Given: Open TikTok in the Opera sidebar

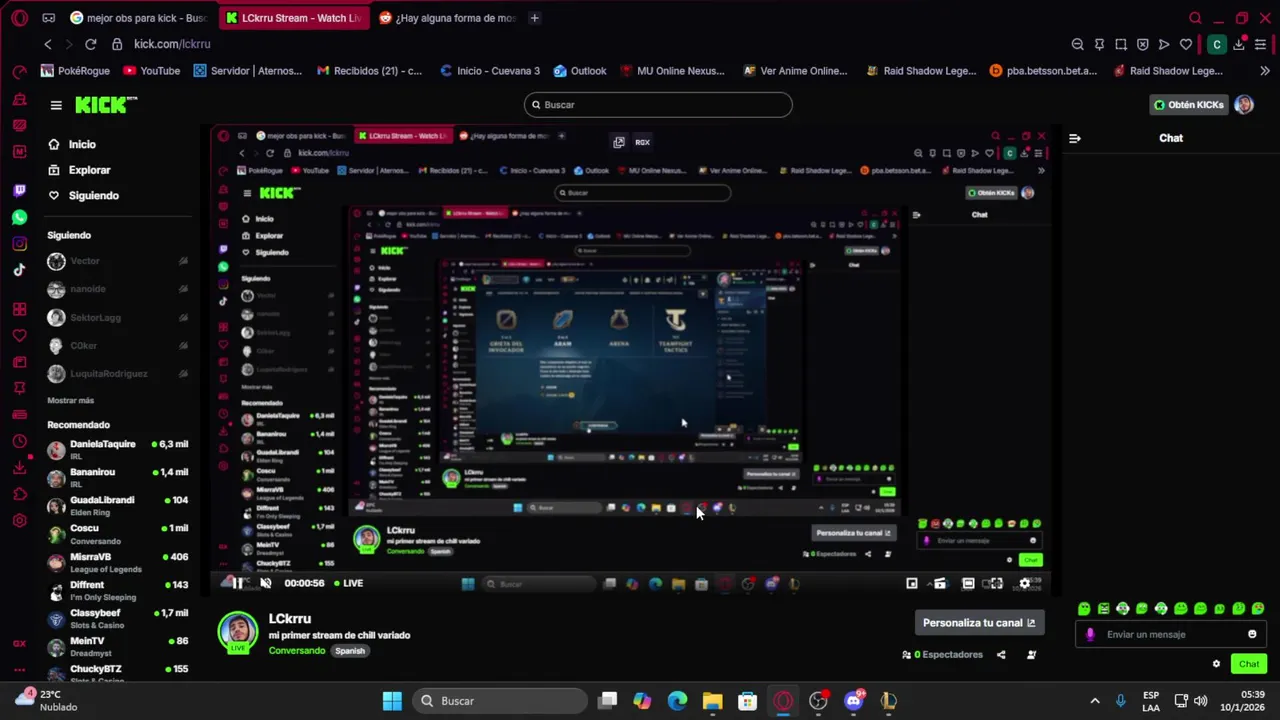Looking at the screenshot, I should click(x=19, y=270).
